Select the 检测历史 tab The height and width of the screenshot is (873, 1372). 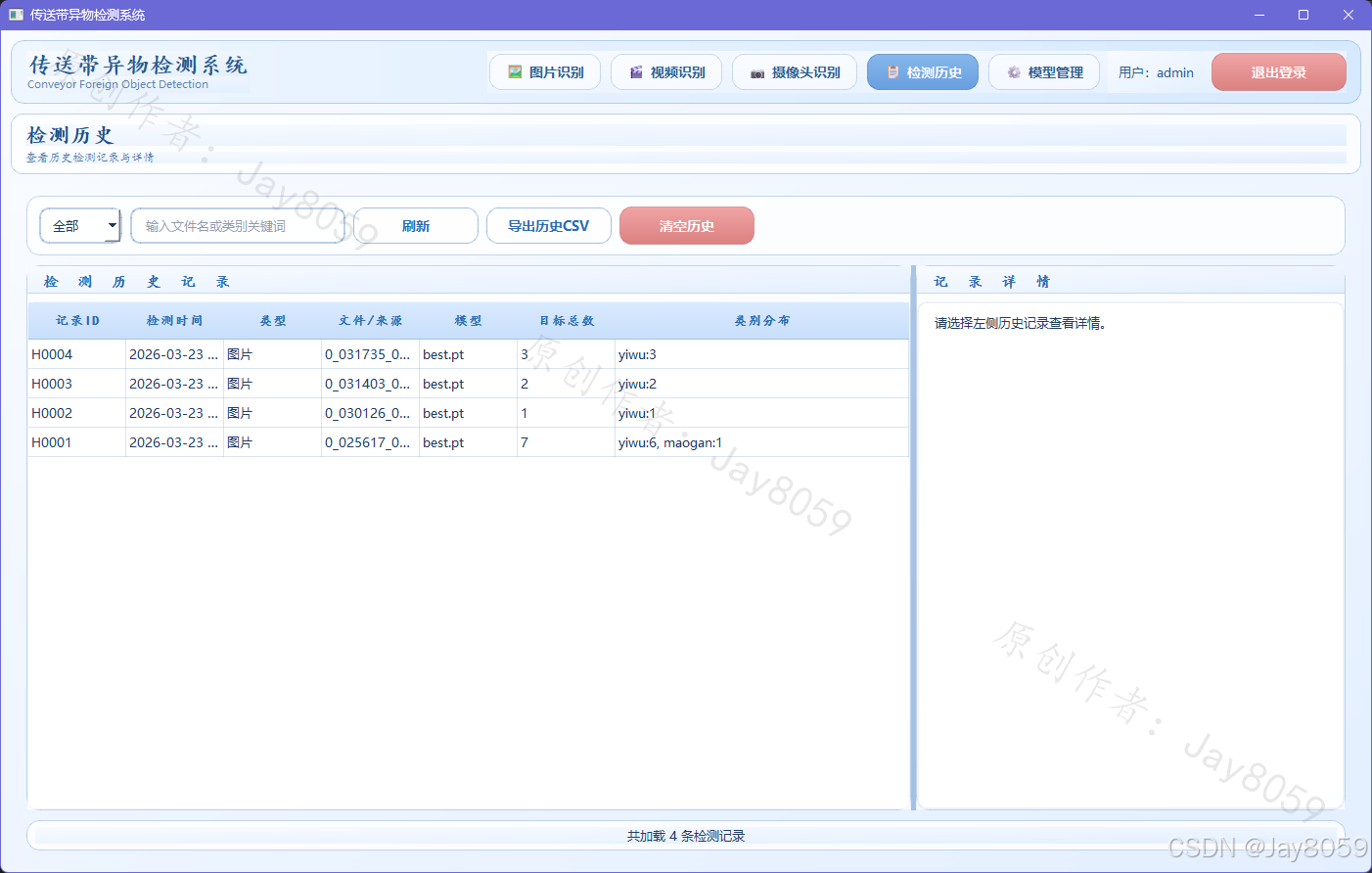point(923,72)
